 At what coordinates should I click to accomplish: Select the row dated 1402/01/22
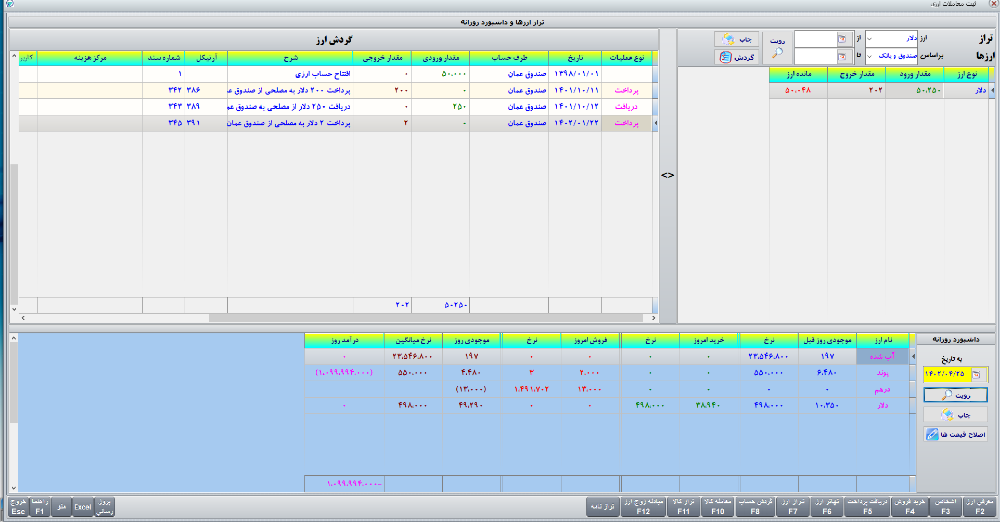coord(335,123)
